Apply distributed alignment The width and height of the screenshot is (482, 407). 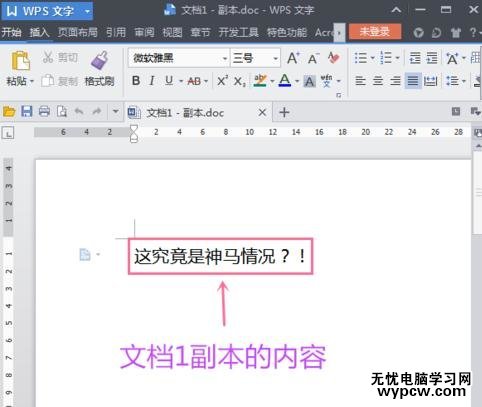(431, 81)
